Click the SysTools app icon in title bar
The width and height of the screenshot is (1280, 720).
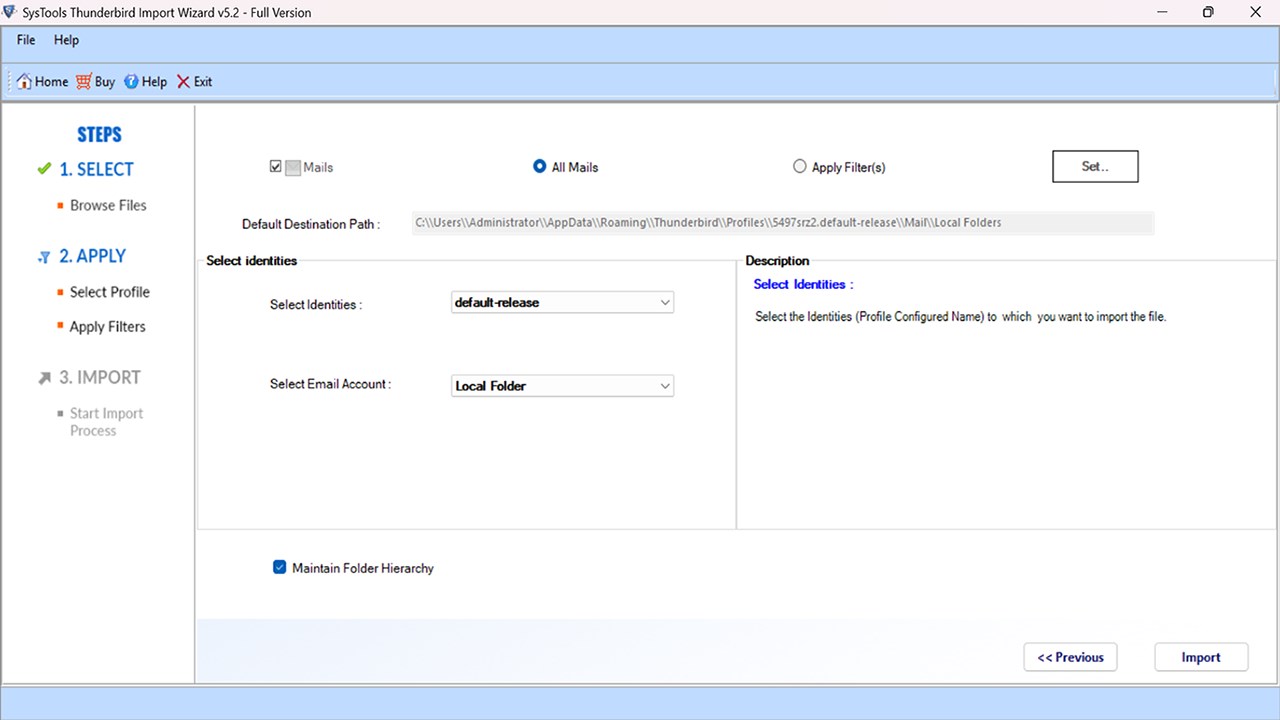[x=11, y=12]
